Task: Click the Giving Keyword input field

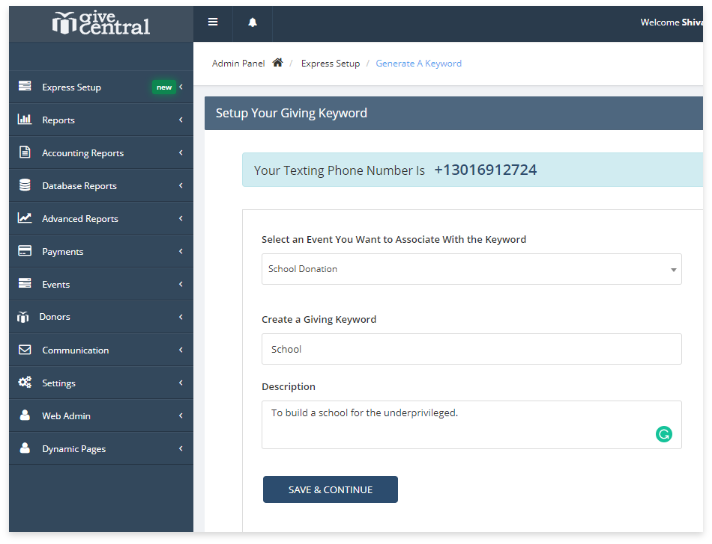Action: click(471, 349)
